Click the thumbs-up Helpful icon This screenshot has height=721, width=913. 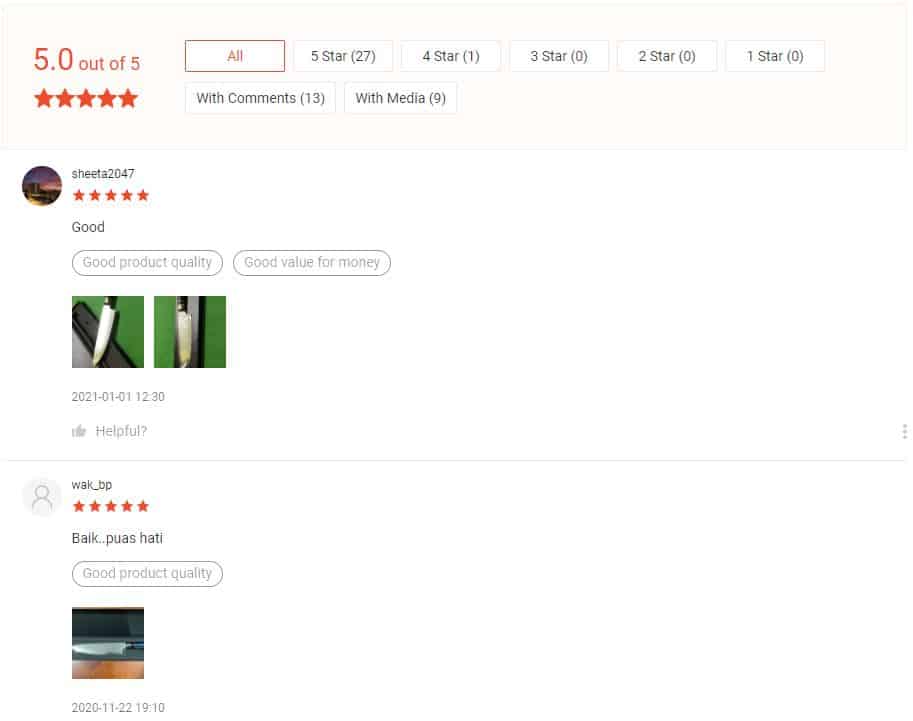coord(79,431)
